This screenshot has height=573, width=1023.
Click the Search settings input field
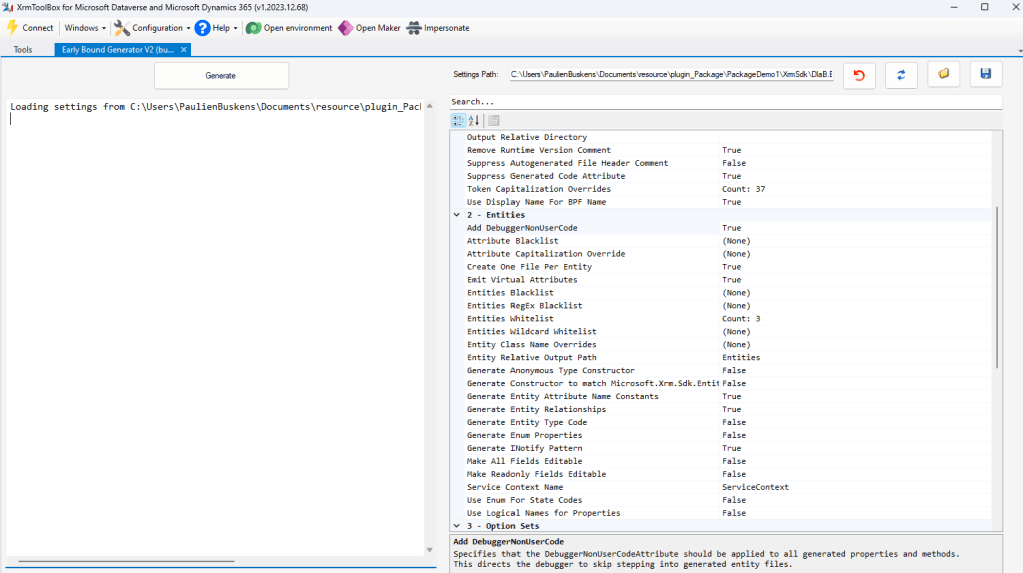click(725, 102)
